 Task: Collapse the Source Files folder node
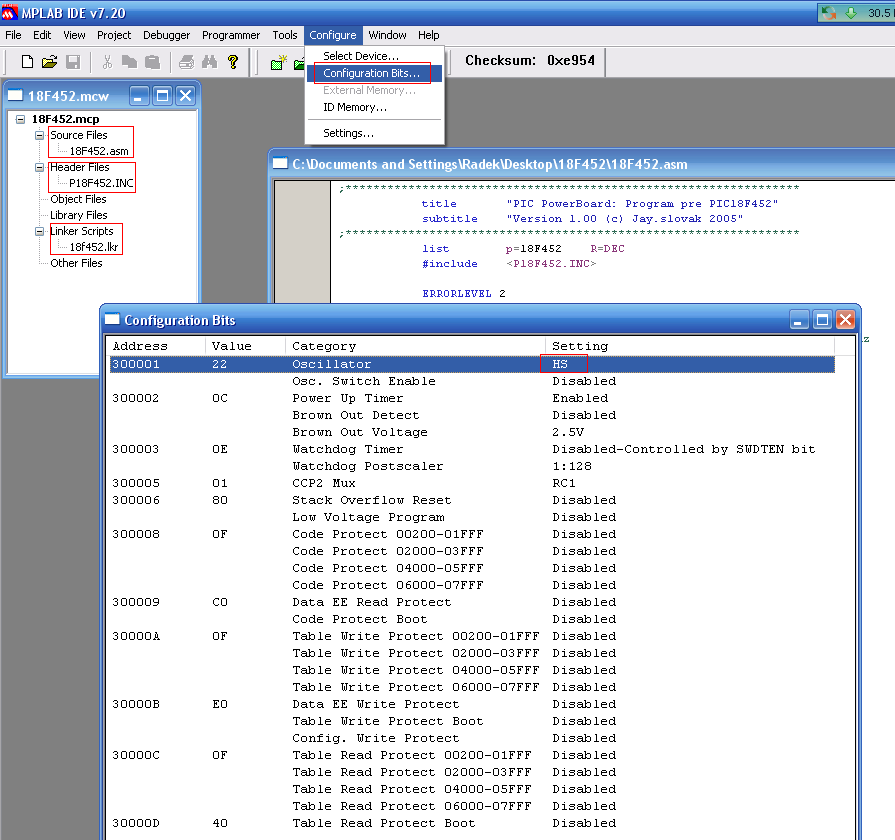click(x=39, y=135)
